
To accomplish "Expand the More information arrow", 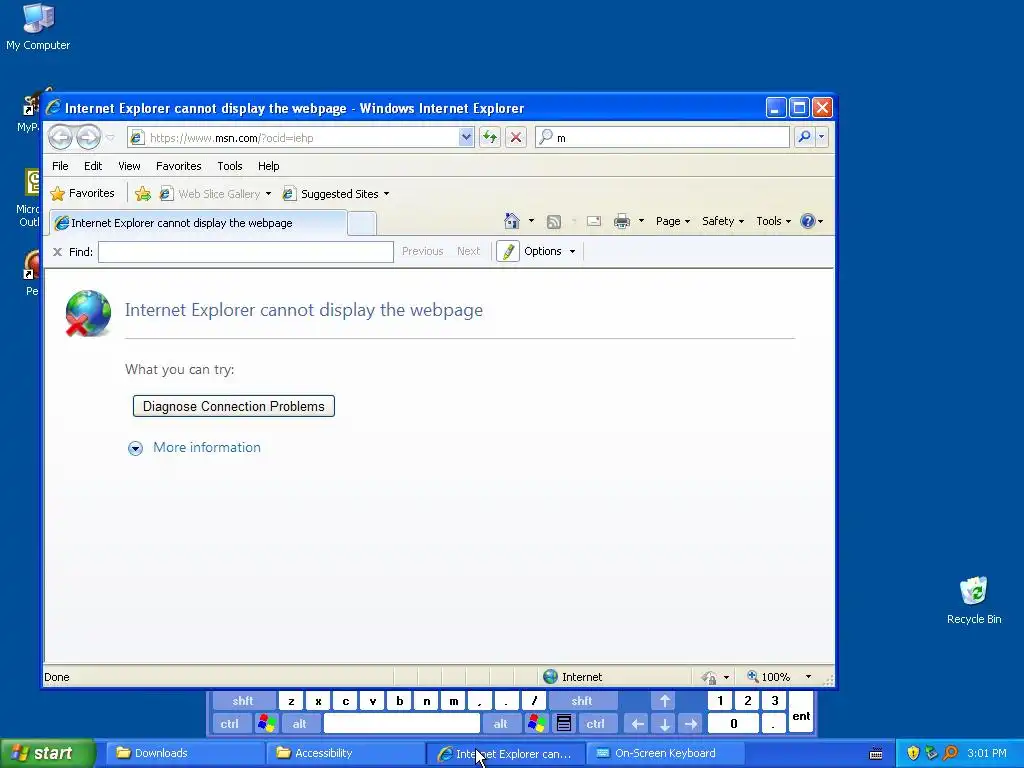I will (x=135, y=448).
